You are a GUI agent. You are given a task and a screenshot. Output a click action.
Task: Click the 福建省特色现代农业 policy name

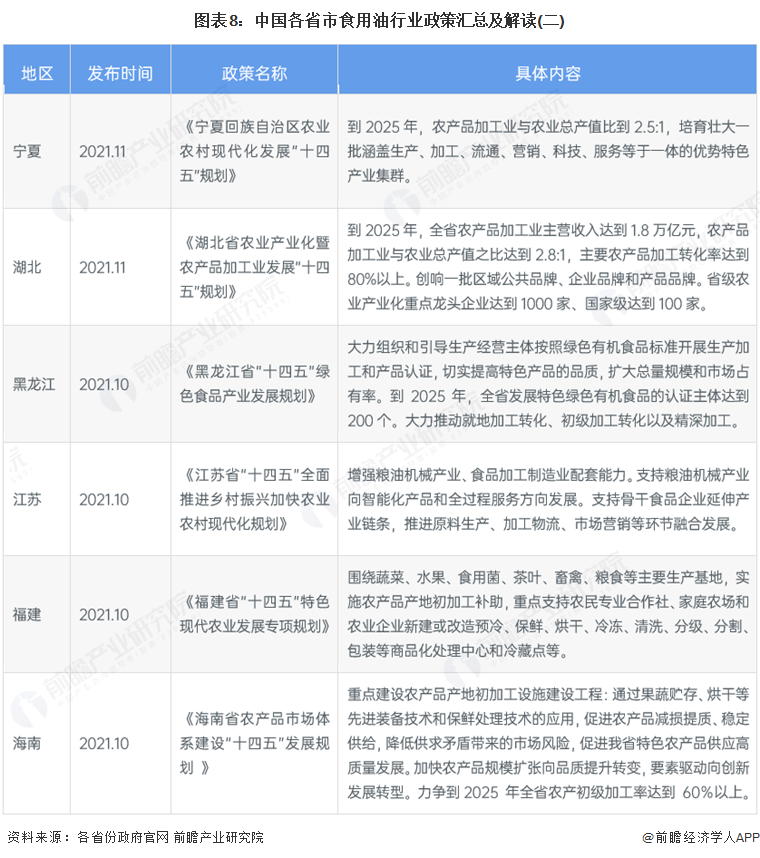coord(254,614)
